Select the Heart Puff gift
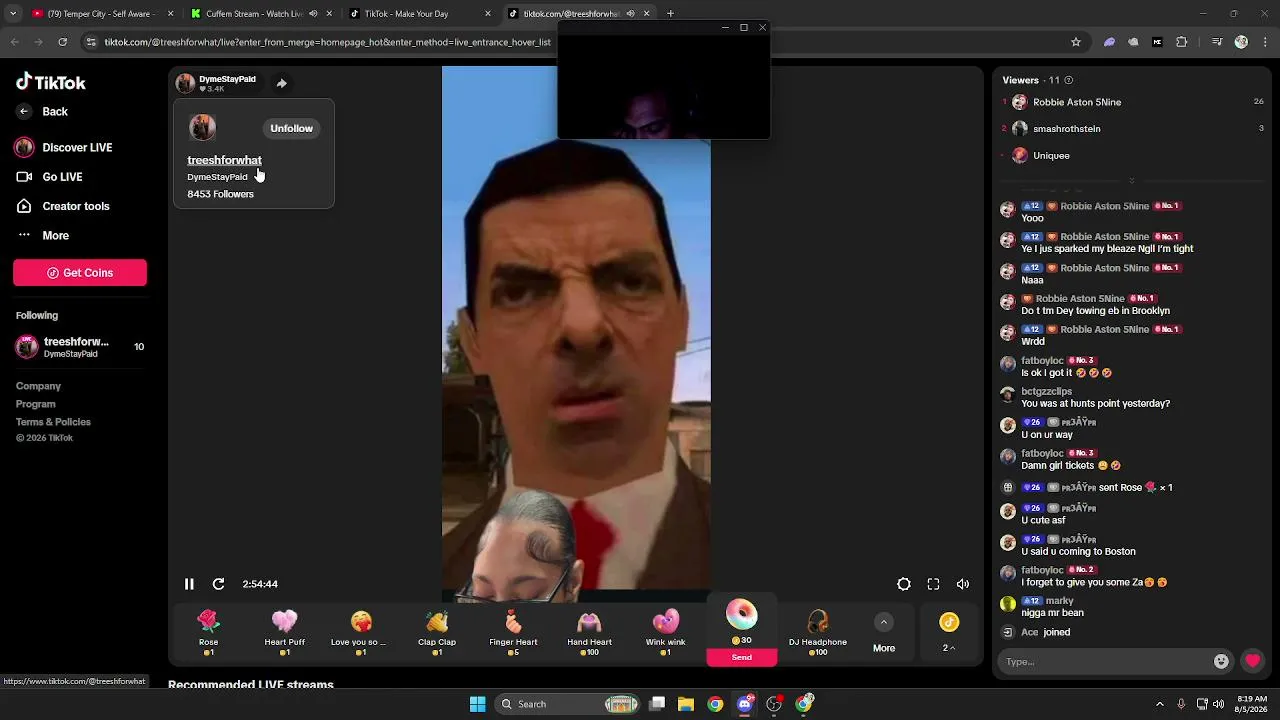This screenshot has width=1280, height=720. 284,633
